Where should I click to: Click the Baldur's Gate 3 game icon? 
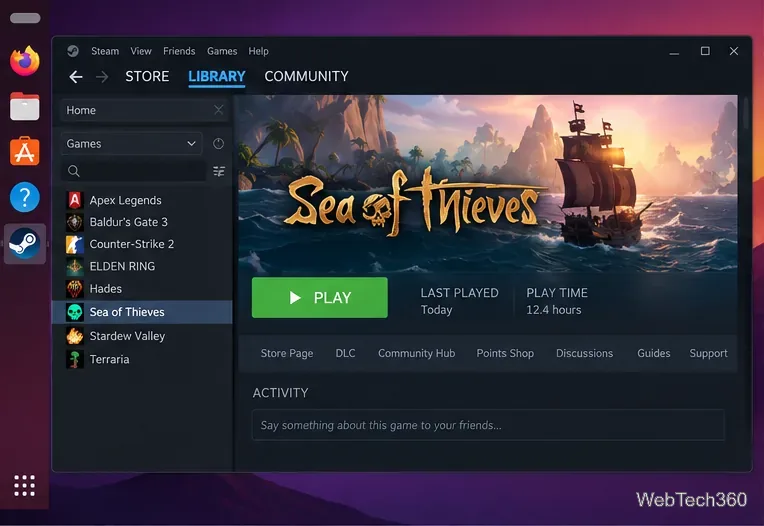[x=75, y=222]
